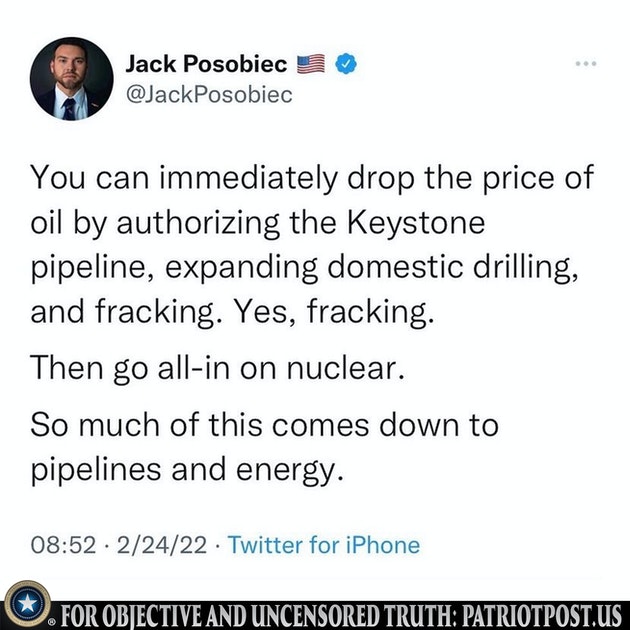Click the 'pipelines and energy.' closing line

187,469
